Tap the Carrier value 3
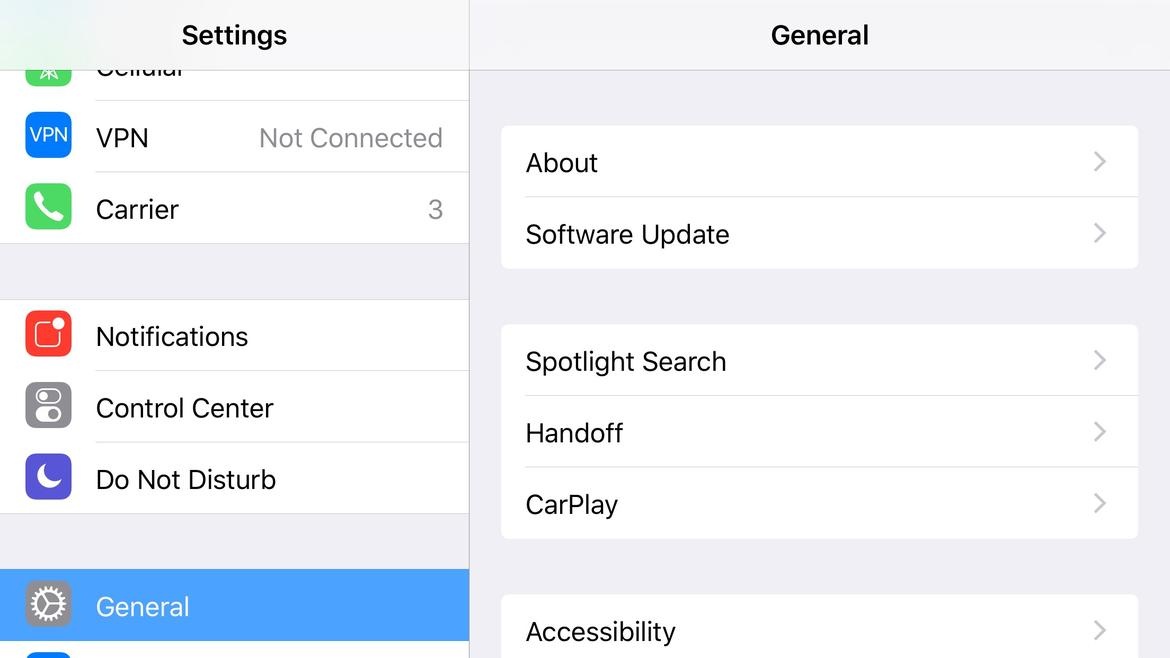The width and height of the screenshot is (1170, 658). click(x=435, y=209)
